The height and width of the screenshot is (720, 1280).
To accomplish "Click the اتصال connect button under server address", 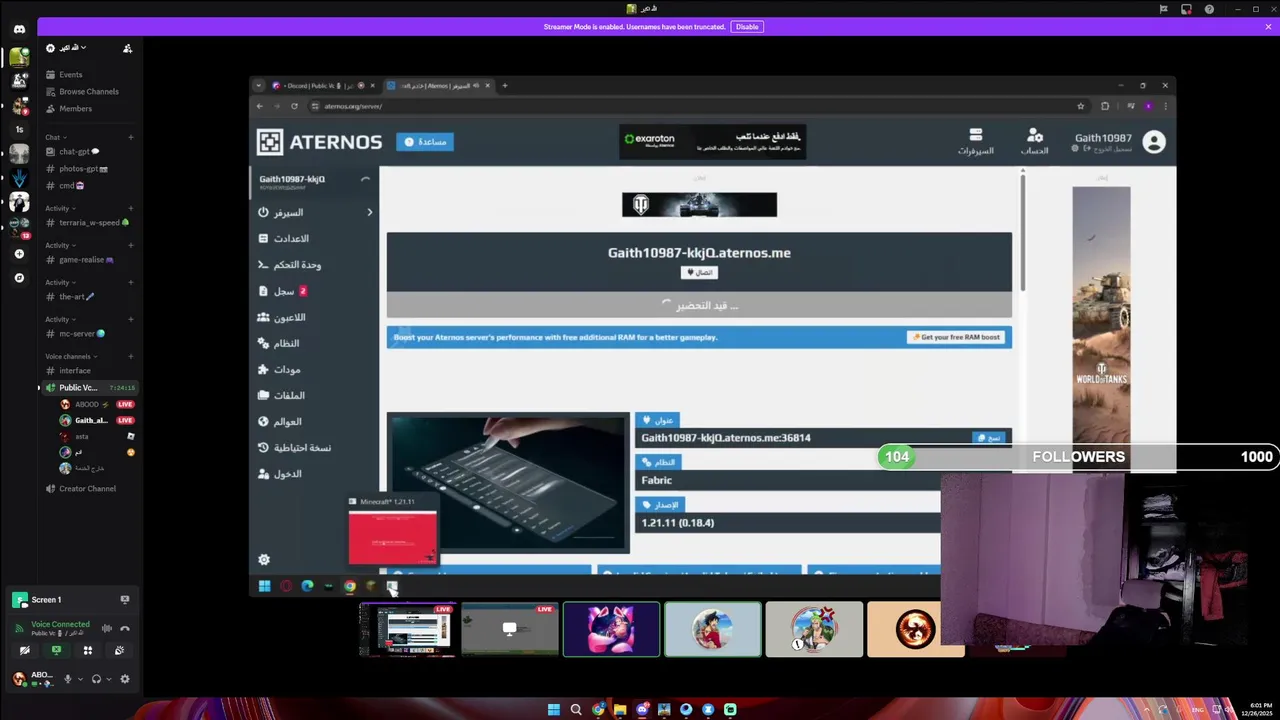I will (699, 272).
